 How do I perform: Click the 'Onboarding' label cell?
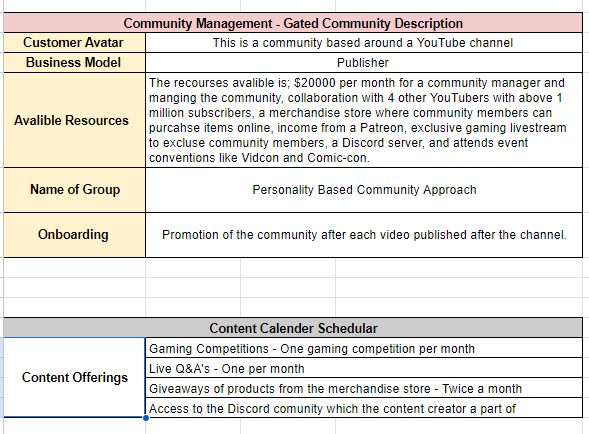tap(74, 235)
